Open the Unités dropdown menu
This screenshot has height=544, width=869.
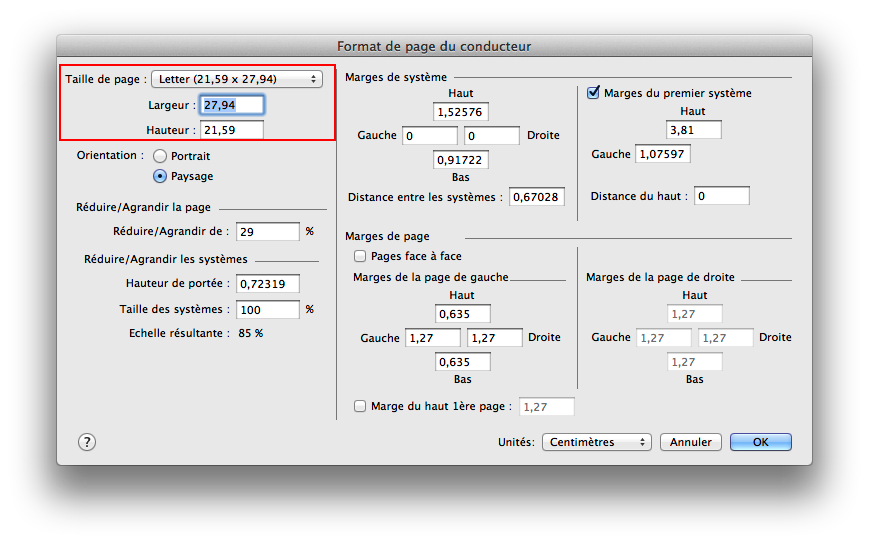[596, 442]
